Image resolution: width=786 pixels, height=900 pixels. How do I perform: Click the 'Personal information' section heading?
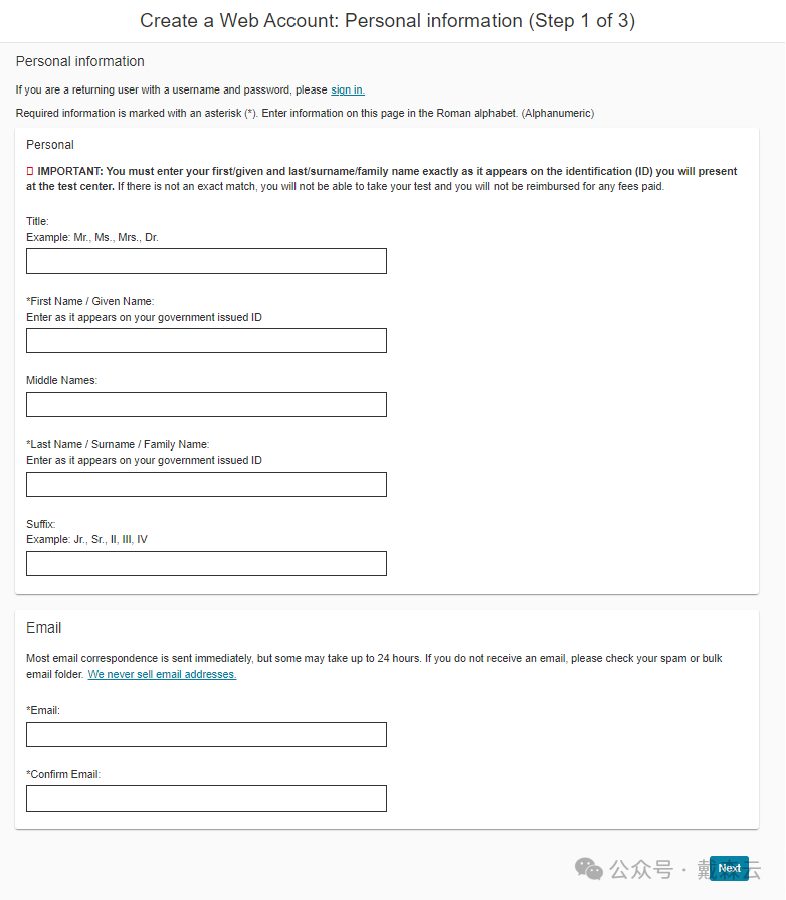pyautogui.click(x=80, y=61)
